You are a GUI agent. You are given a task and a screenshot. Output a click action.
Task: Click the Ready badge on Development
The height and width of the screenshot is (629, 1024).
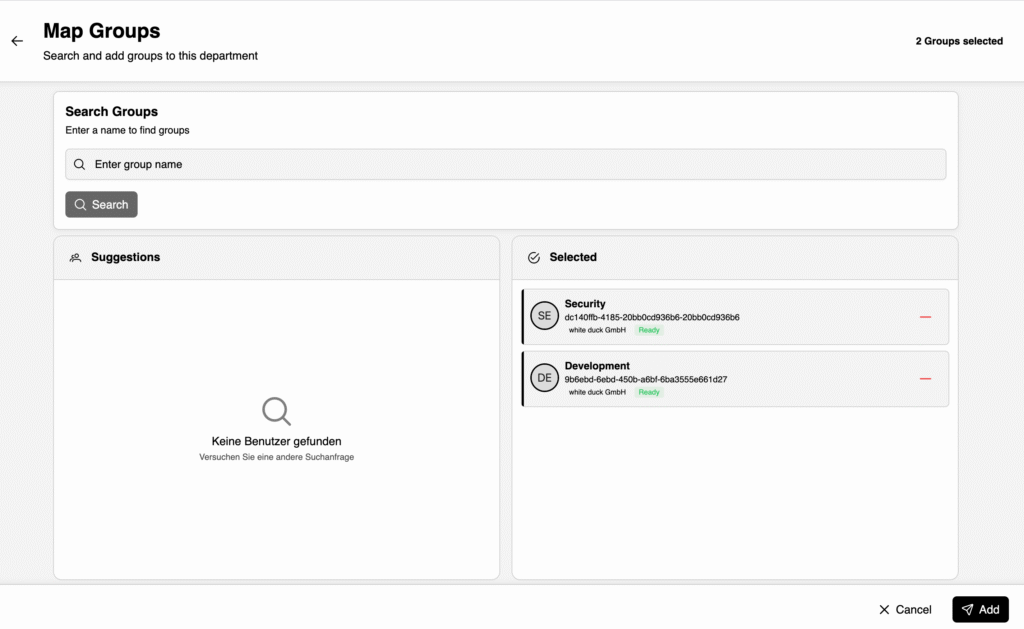[649, 392]
